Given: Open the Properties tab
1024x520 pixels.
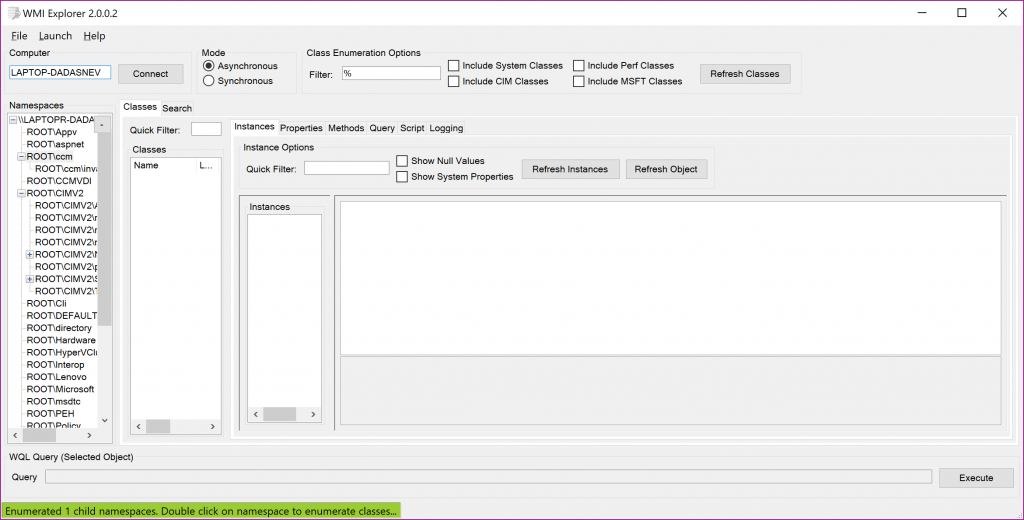Looking at the screenshot, I should (x=301, y=128).
